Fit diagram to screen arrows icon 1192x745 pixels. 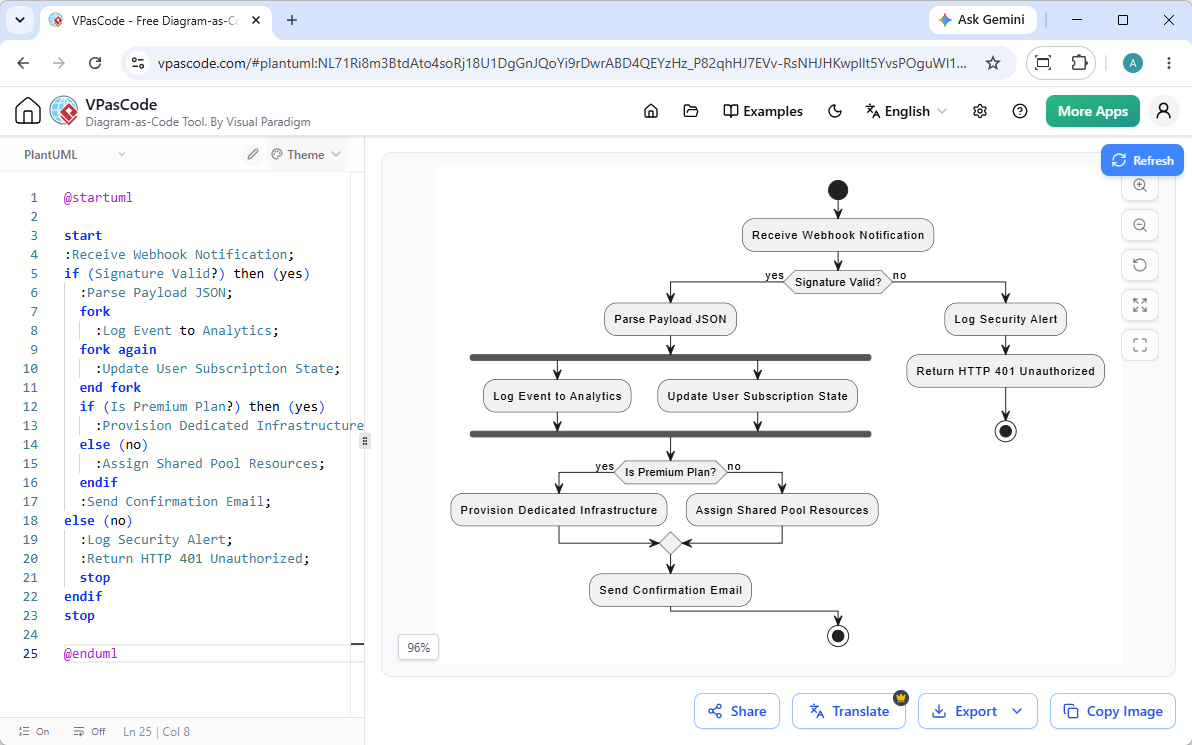[1140, 305]
